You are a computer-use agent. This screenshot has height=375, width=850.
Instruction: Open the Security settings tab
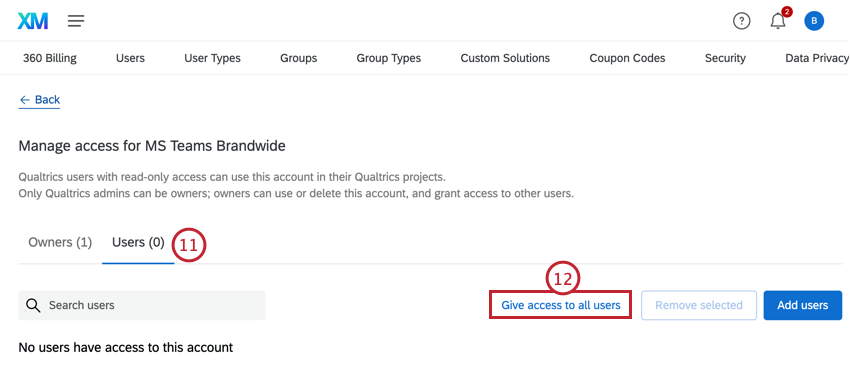tap(725, 58)
